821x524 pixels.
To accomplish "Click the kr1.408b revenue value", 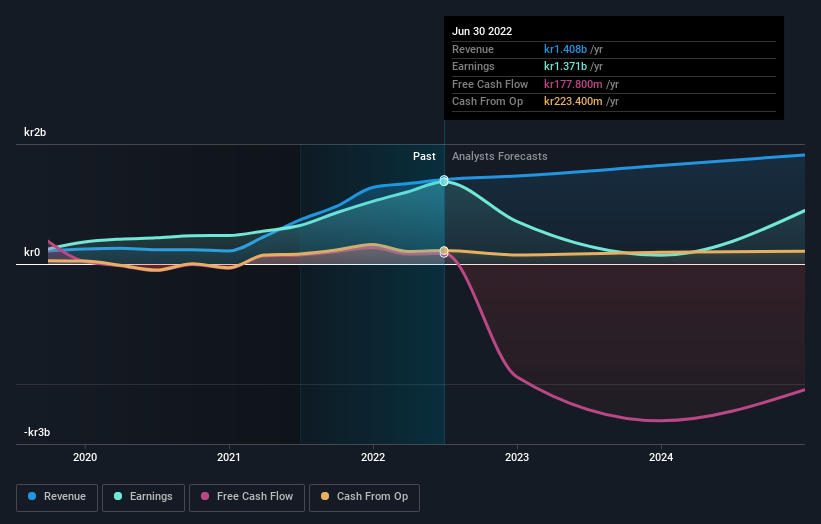I will click(x=565, y=49).
